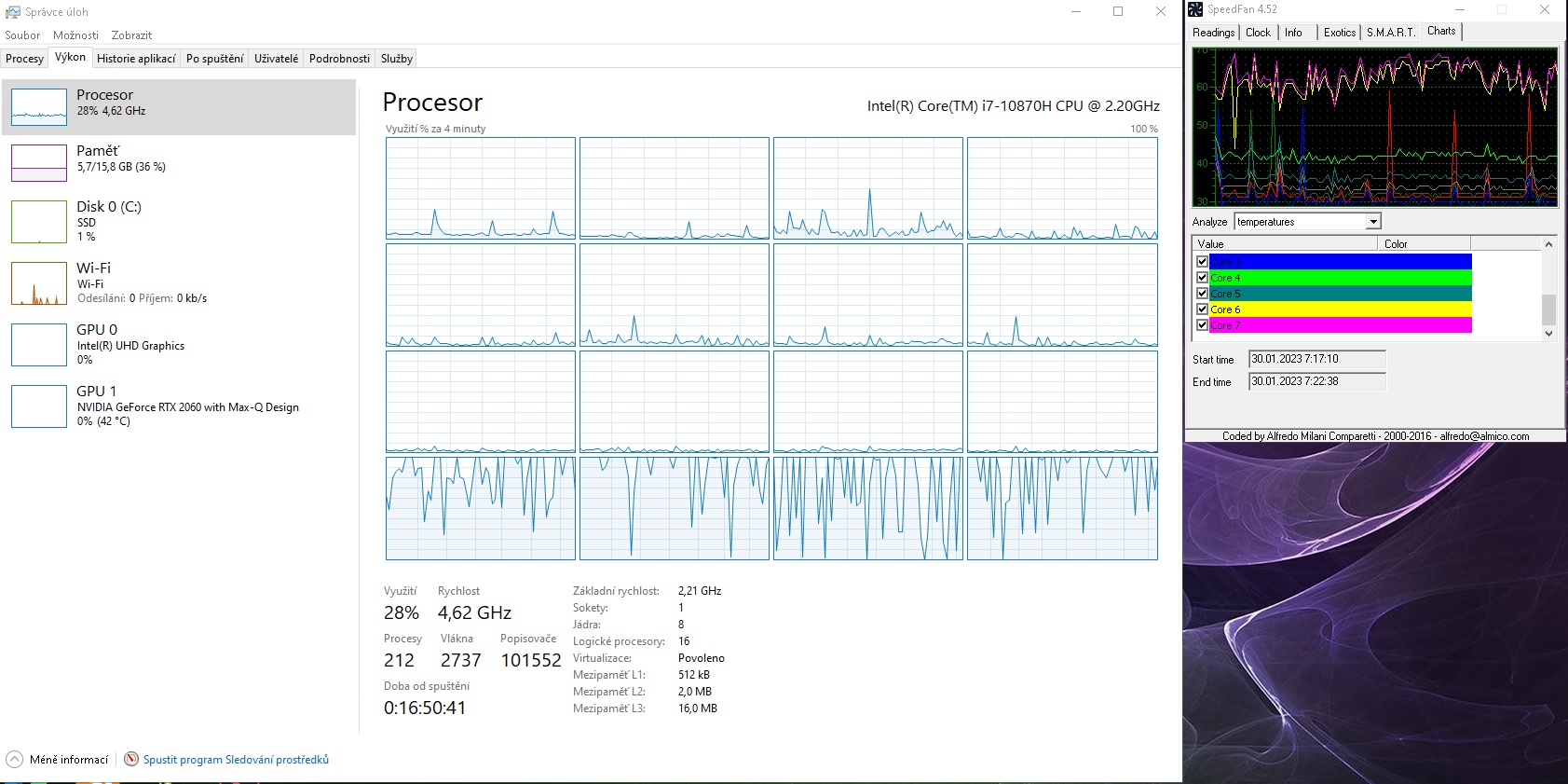1568x784 pixels.
Task: Open the S.M.A.R.T. tab in SpeedFan
Action: point(1390,33)
